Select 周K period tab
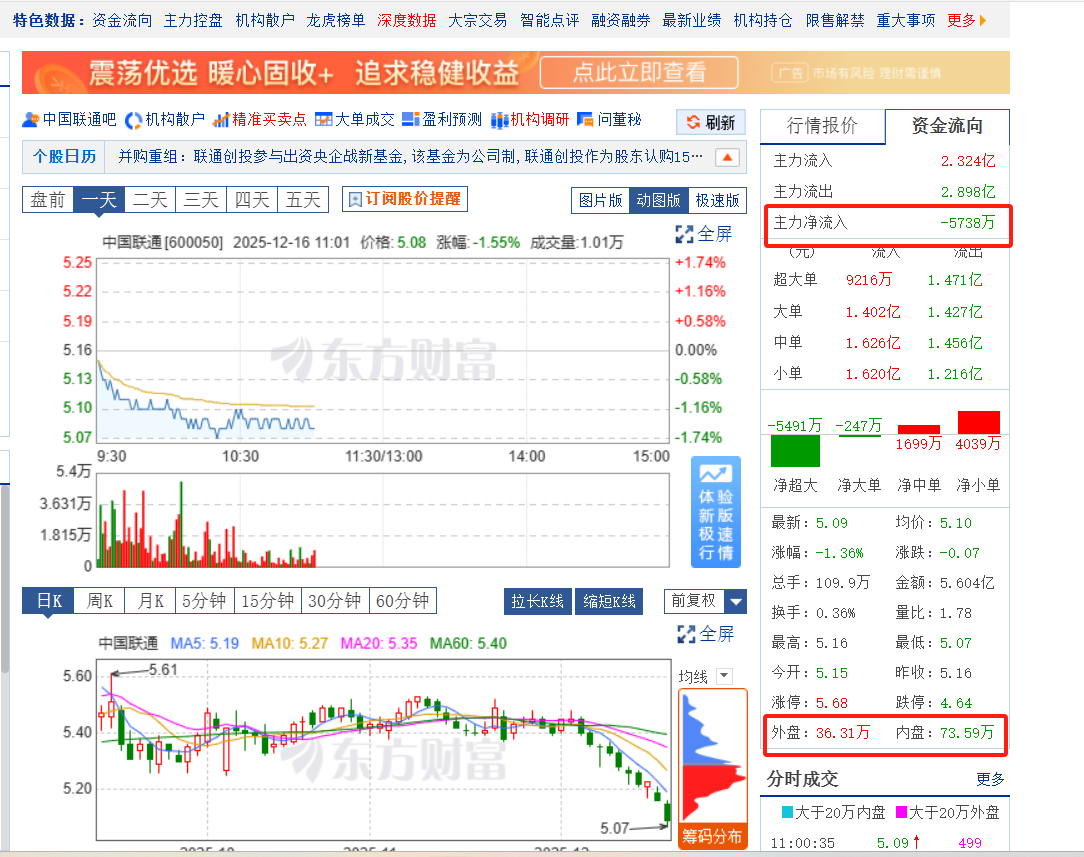 pyautogui.click(x=100, y=601)
